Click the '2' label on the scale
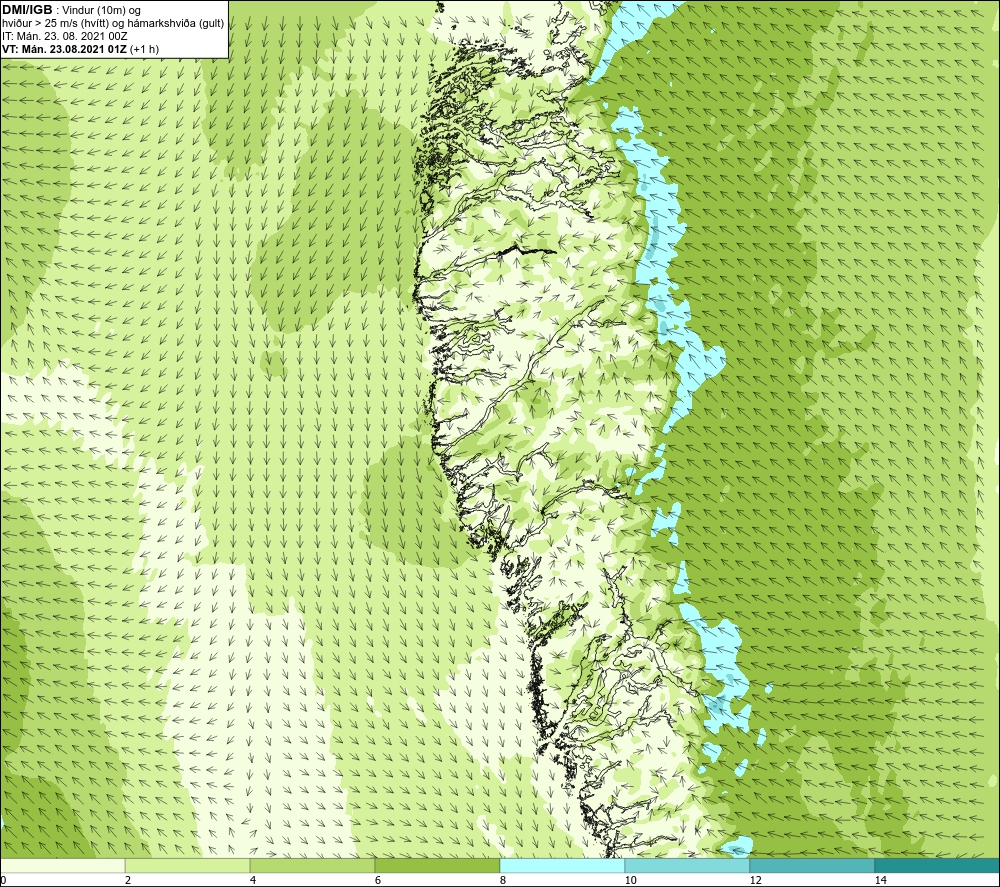 (x=128, y=880)
